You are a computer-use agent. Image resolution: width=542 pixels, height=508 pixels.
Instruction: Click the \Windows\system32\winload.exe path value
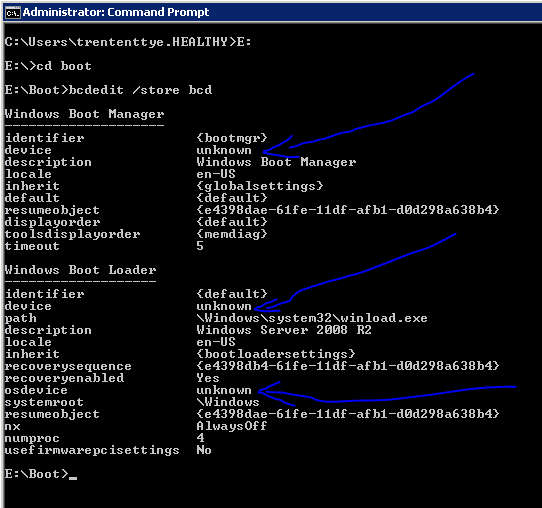(x=312, y=318)
